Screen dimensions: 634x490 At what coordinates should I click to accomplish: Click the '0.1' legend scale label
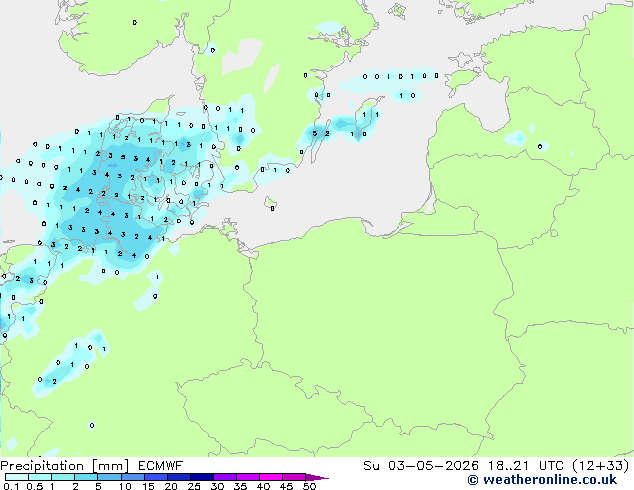point(11,486)
